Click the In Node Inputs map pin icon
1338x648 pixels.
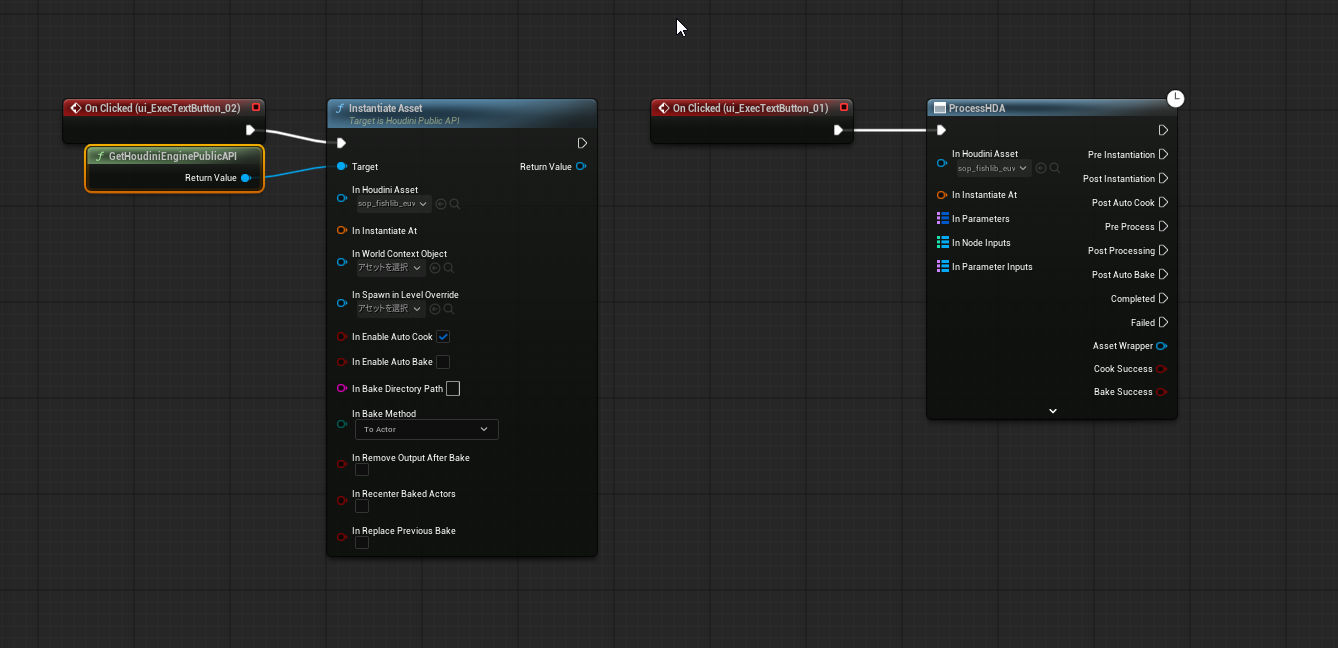tap(942, 242)
